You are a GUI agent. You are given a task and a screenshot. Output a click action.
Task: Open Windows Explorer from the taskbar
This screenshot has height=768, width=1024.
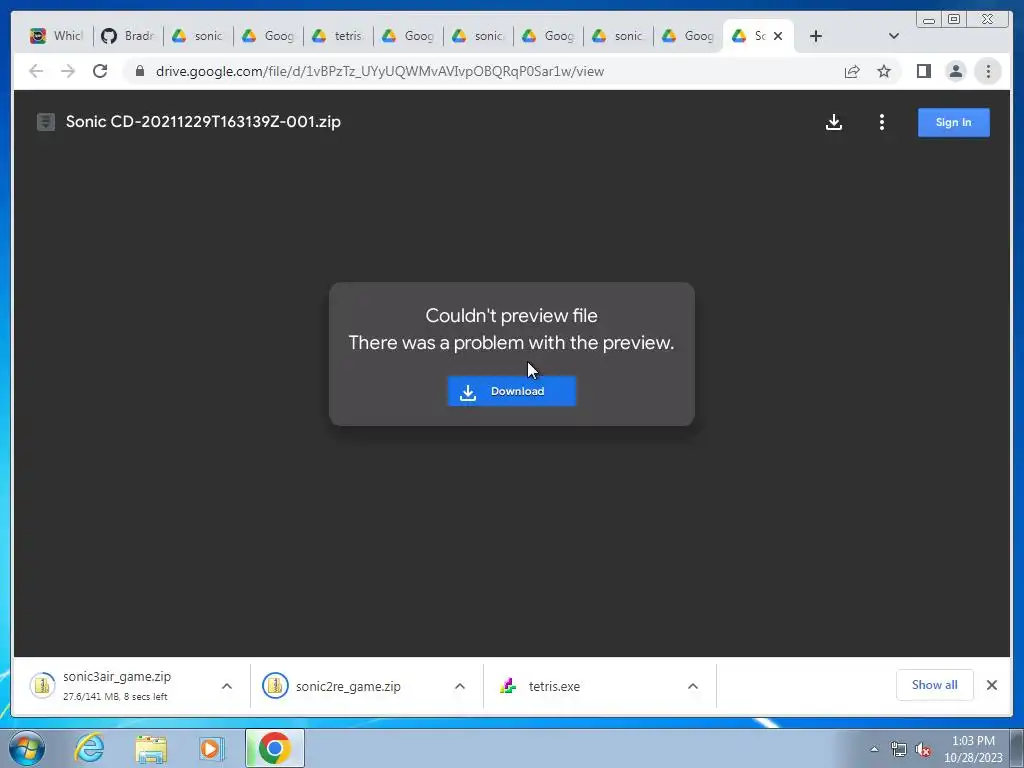pyautogui.click(x=151, y=748)
